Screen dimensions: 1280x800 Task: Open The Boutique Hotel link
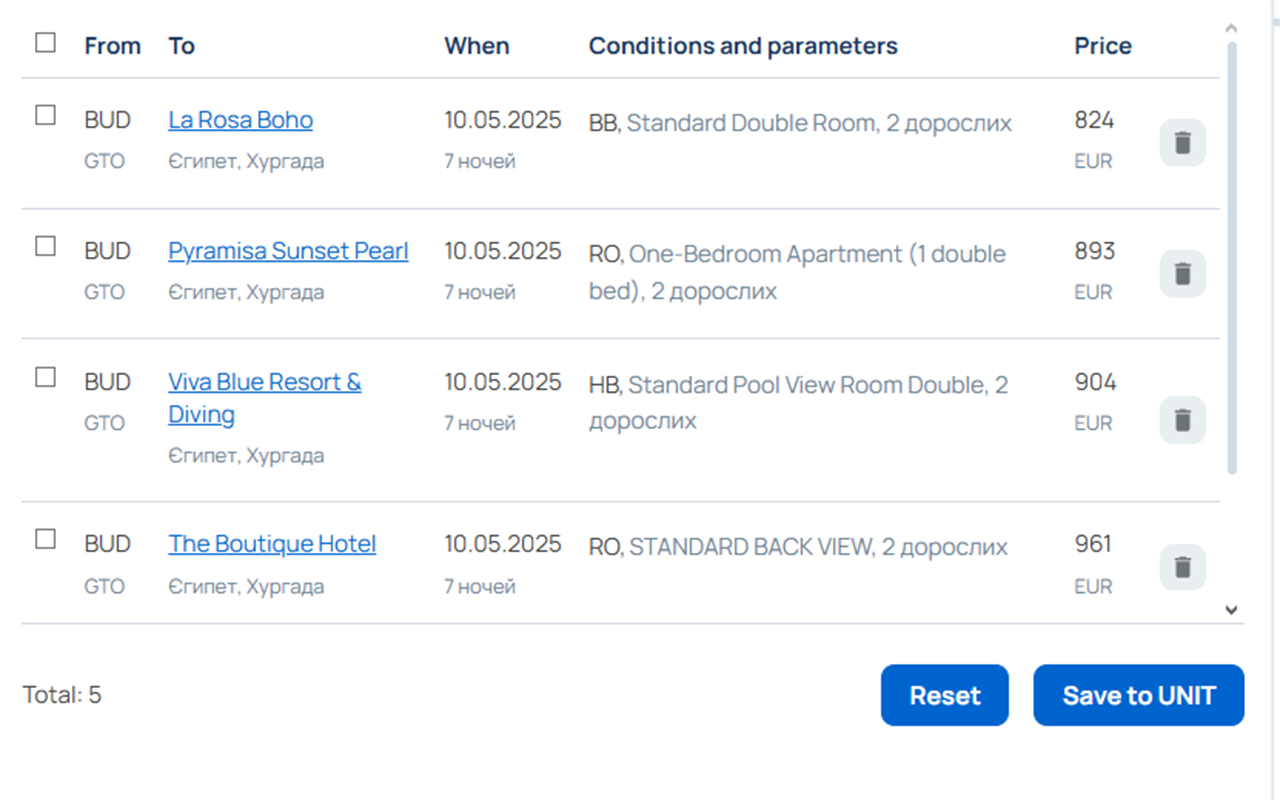click(272, 544)
